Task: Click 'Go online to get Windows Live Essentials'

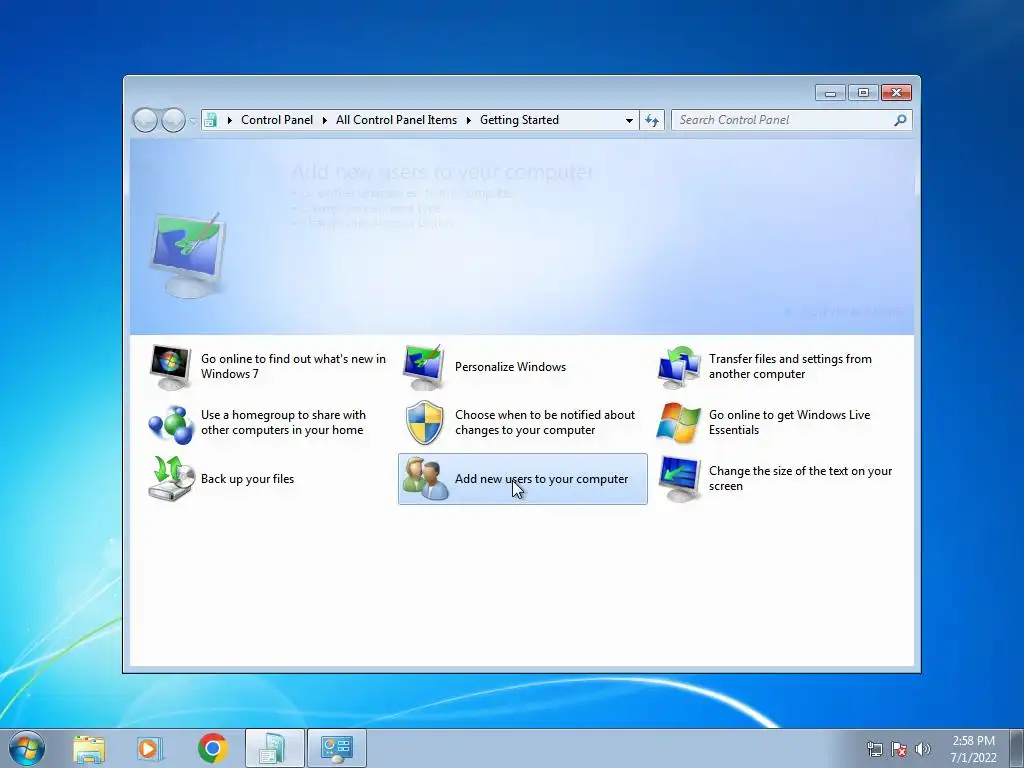Action: [x=790, y=423]
